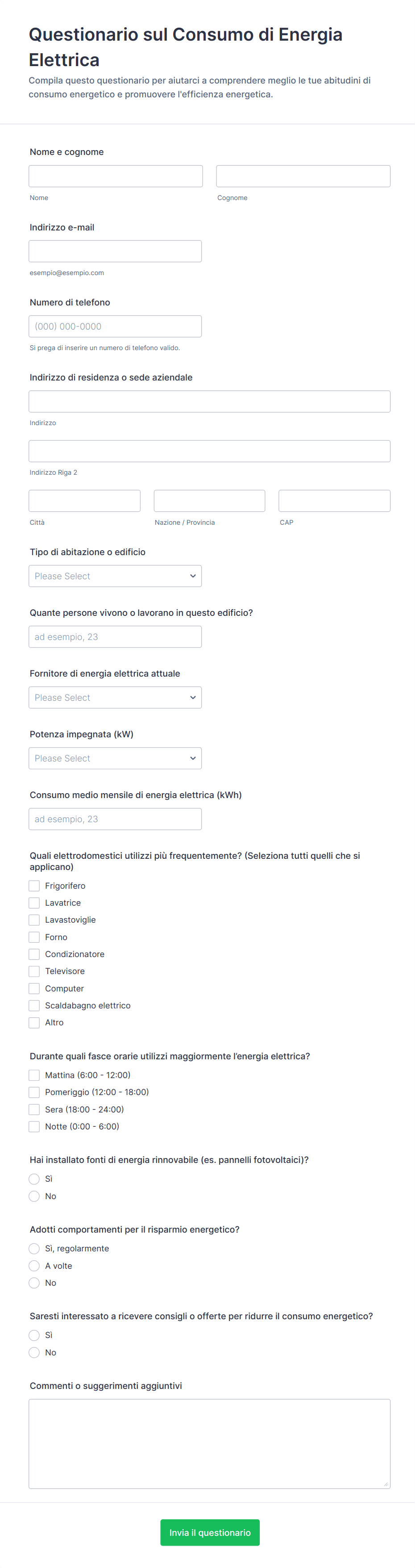Tick Sera (18:00 - 24:00) checkbox
The height and width of the screenshot is (1568, 415).
[35, 1109]
